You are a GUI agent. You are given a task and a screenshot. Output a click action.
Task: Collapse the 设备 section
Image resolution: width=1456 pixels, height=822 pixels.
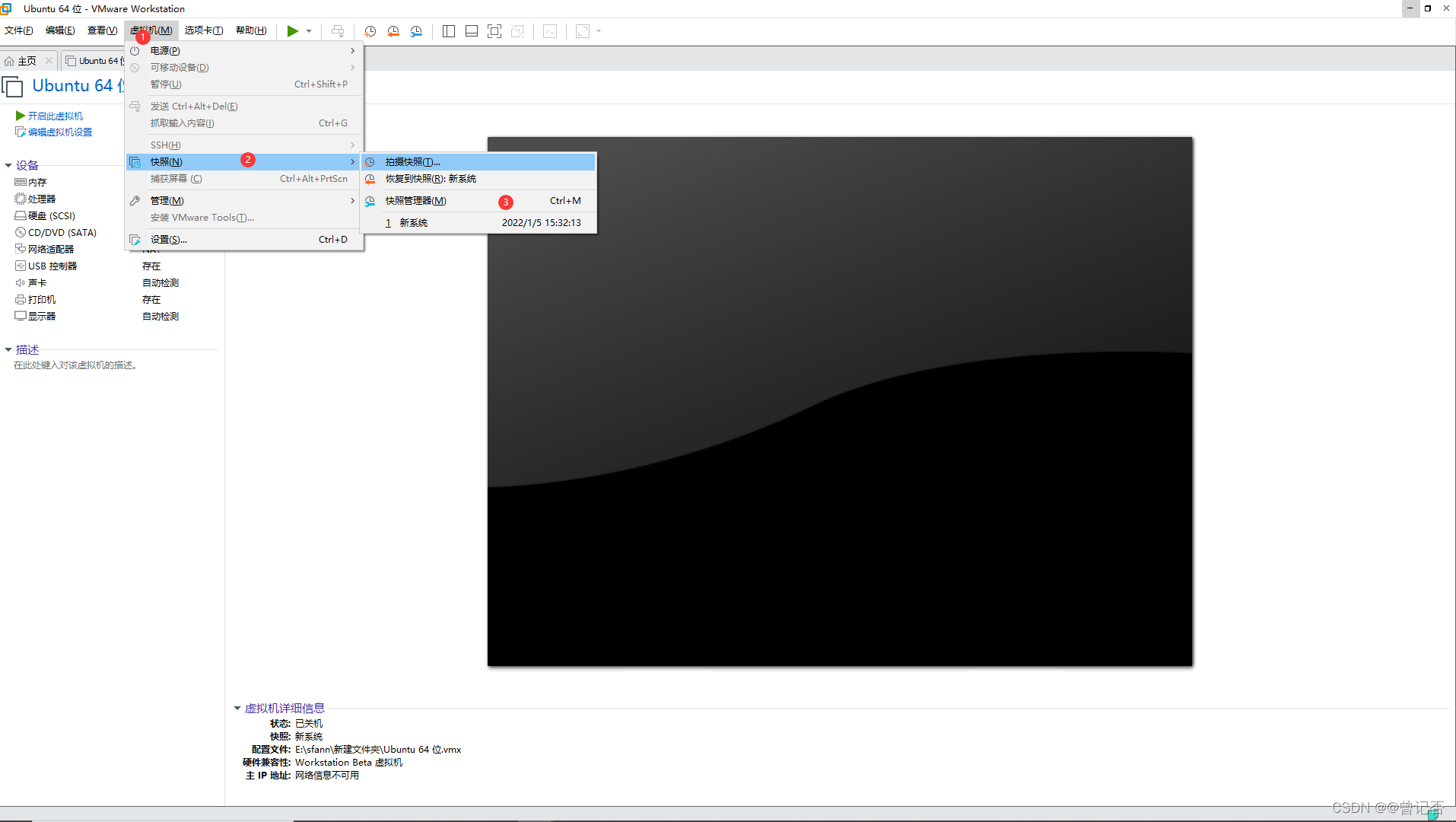pos(8,165)
